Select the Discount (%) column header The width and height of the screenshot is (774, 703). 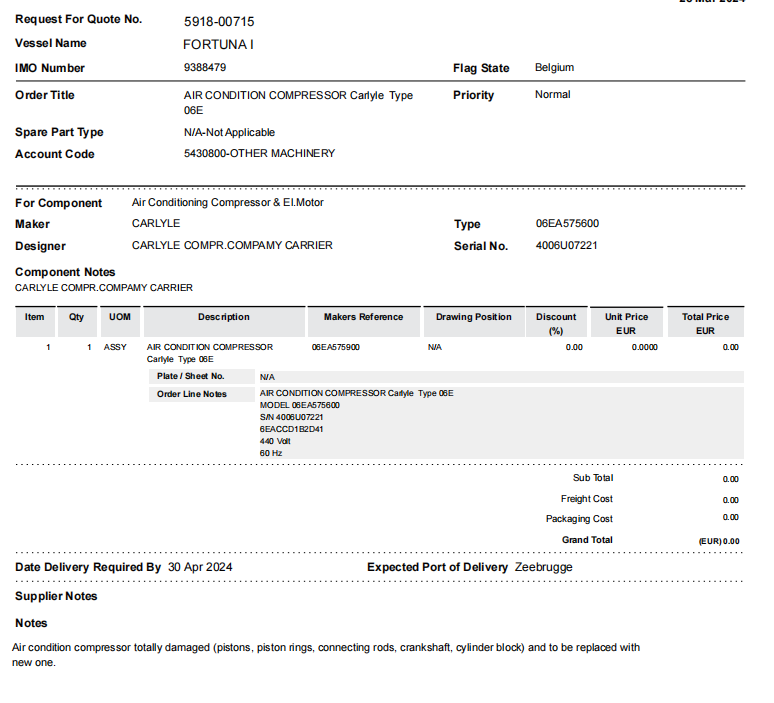(556, 322)
